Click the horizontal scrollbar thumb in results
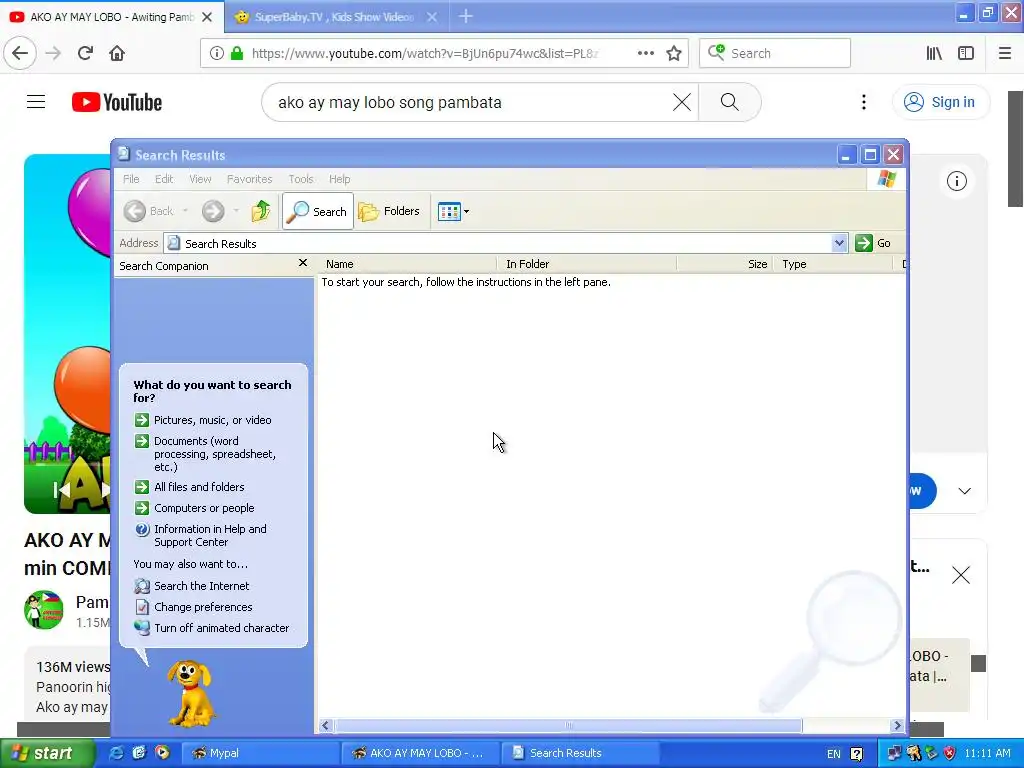 pyautogui.click(x=568, y=726)
